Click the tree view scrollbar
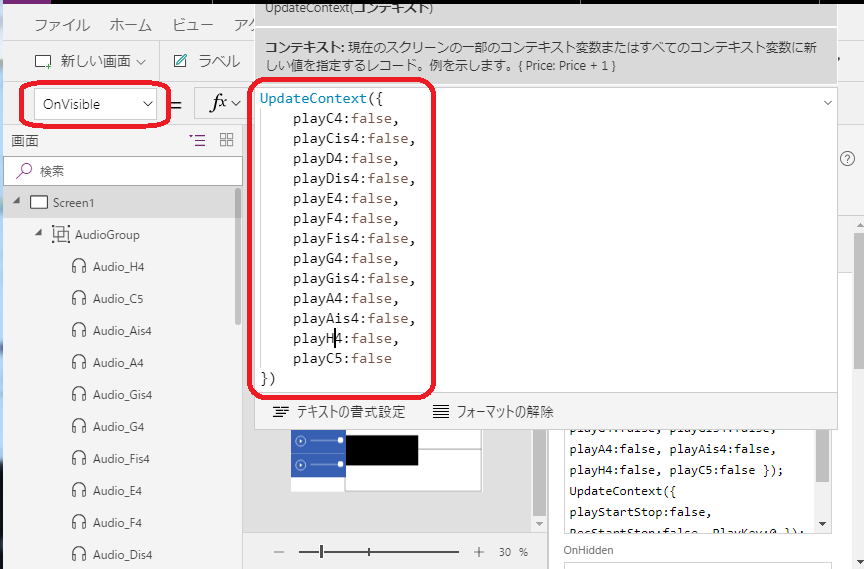Viewport: 864px width, 569px height. point(237,257)
